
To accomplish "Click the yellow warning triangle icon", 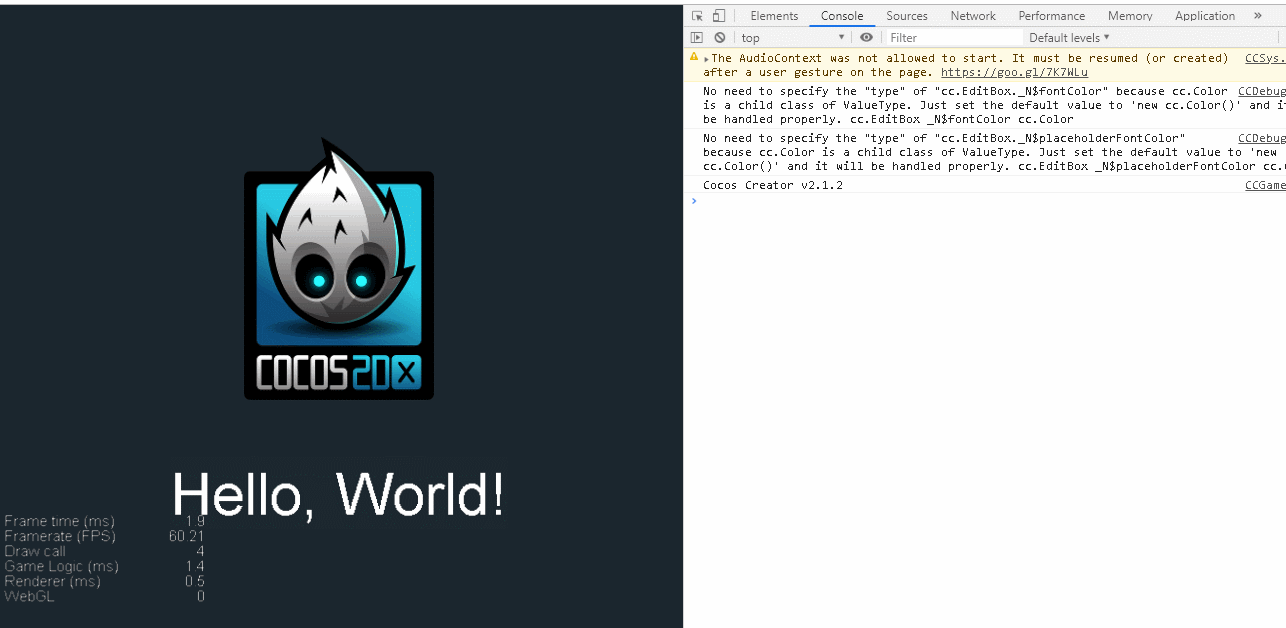I will [x=694, y=58].
